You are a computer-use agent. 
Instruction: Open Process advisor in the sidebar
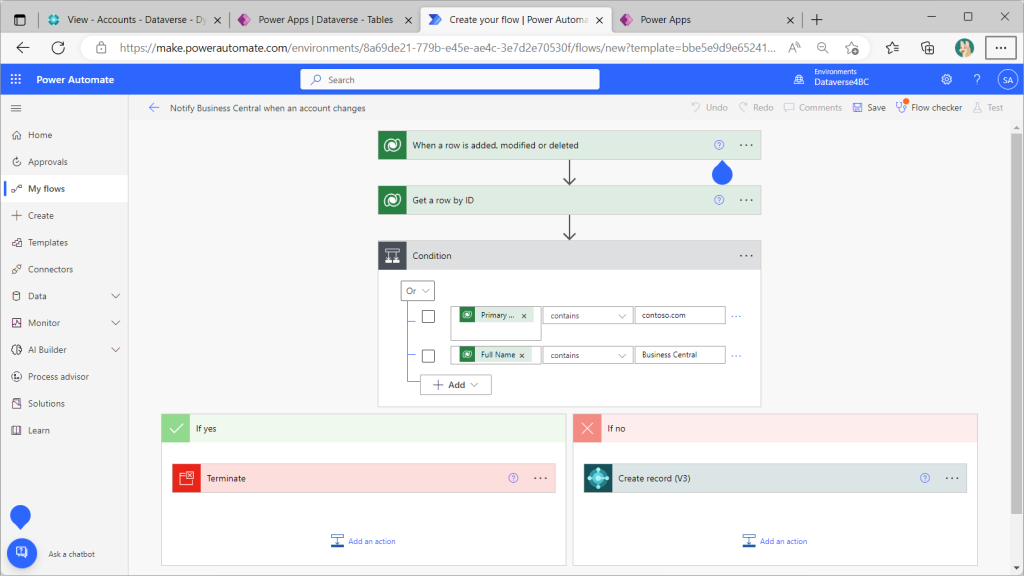[64, 377]
